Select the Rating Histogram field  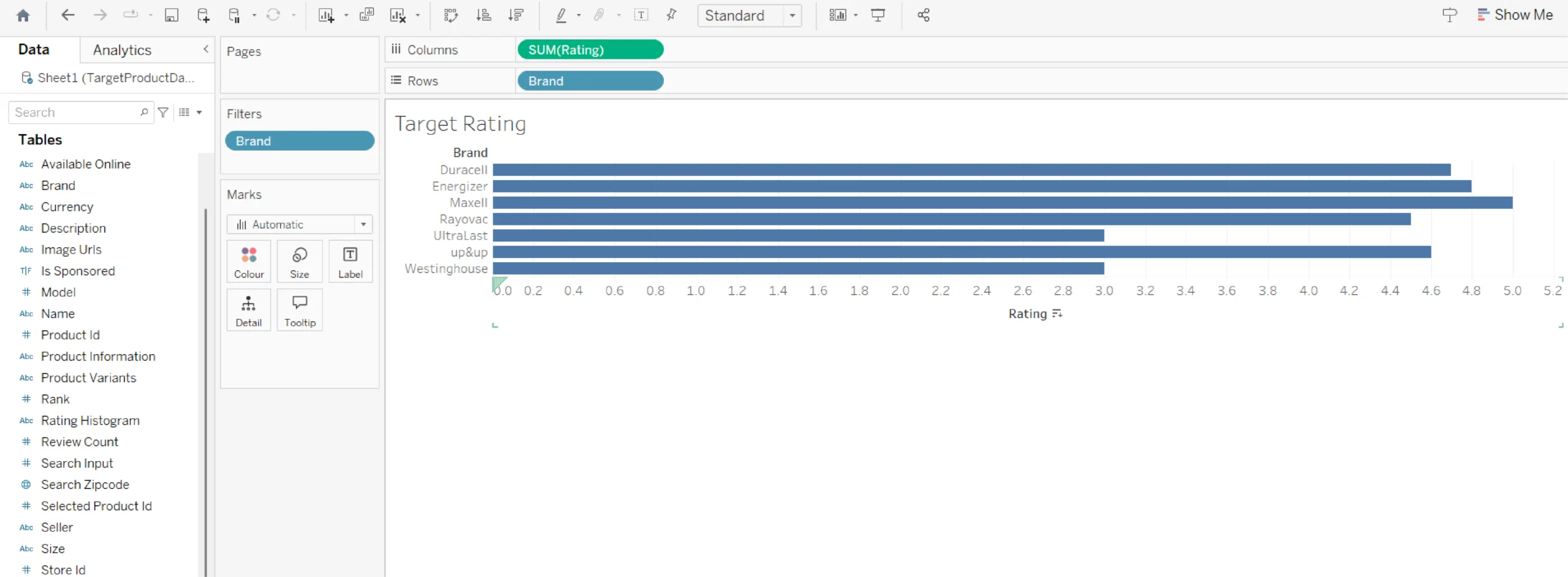(90, 420)
